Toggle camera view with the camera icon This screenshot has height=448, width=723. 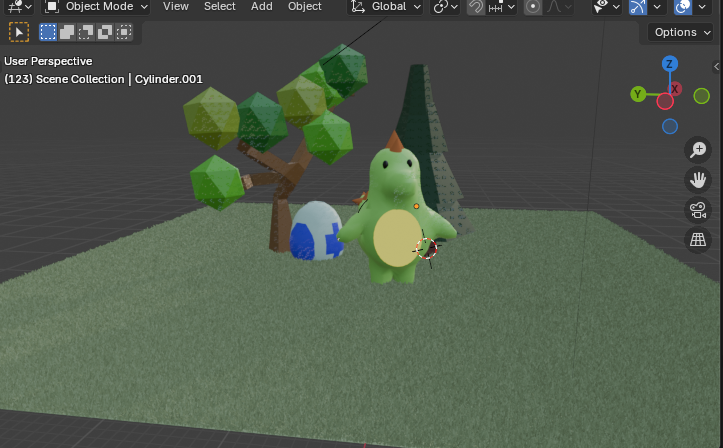coord(698,210)
